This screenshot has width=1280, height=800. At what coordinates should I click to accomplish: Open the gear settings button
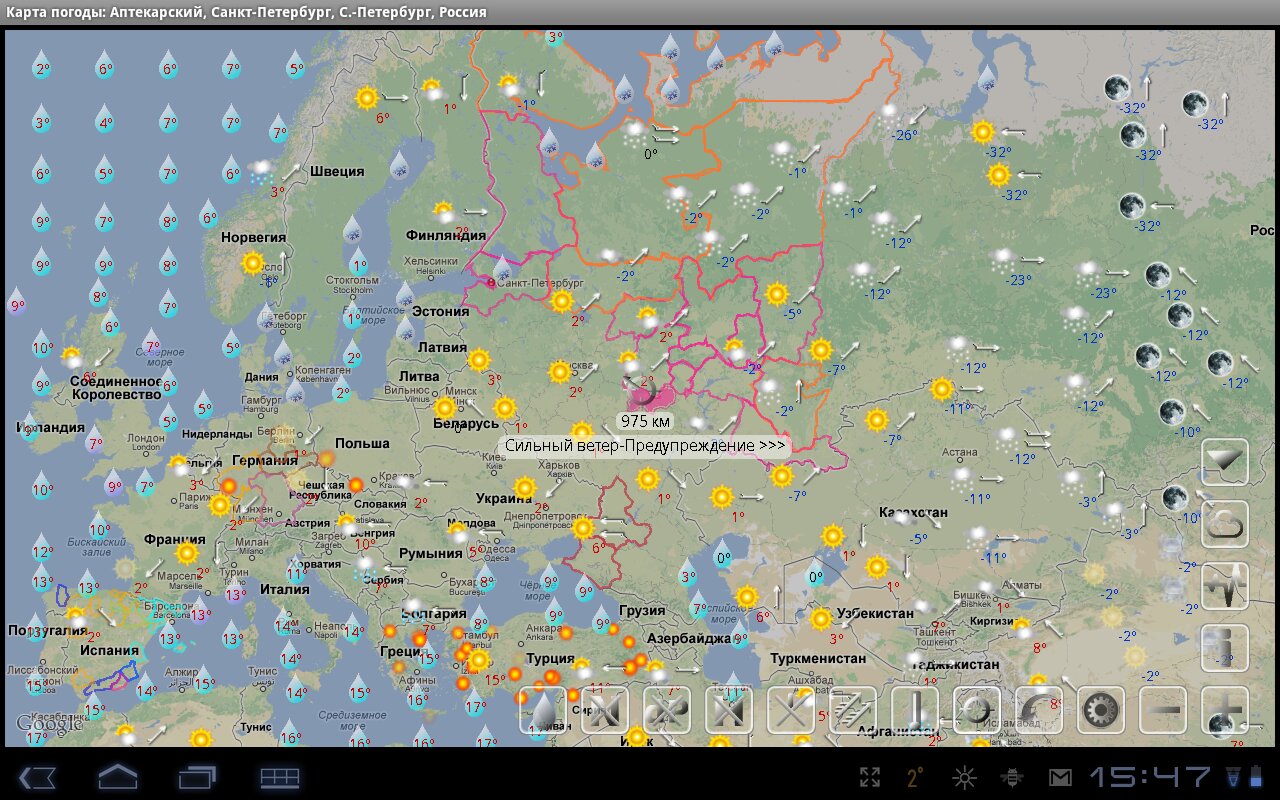pos(1101,711)
